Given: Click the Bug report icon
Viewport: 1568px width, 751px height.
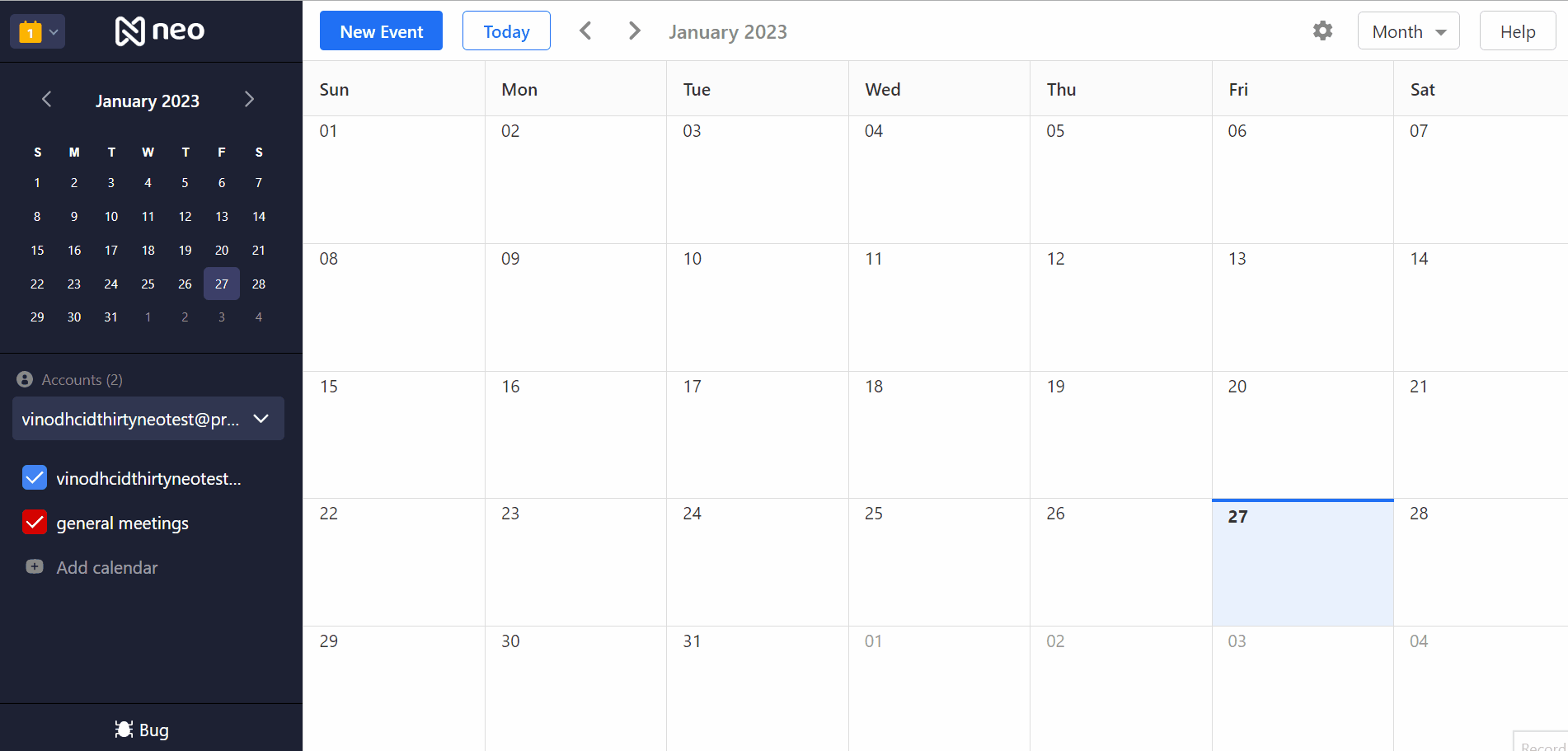Looking at the screenshot, I should [x=124, y=730].
